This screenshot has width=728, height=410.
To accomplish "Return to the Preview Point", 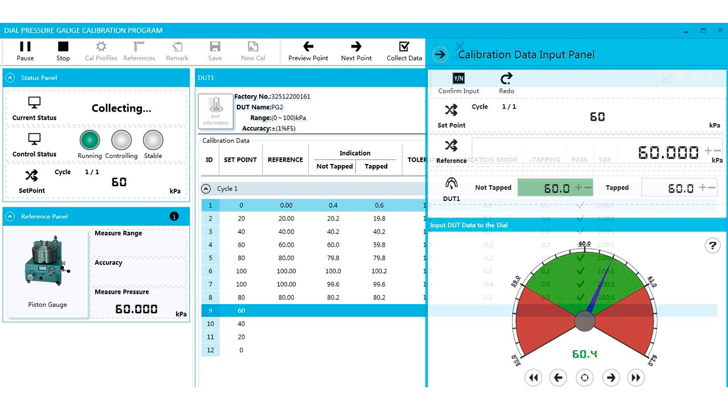I will [308, 50].
